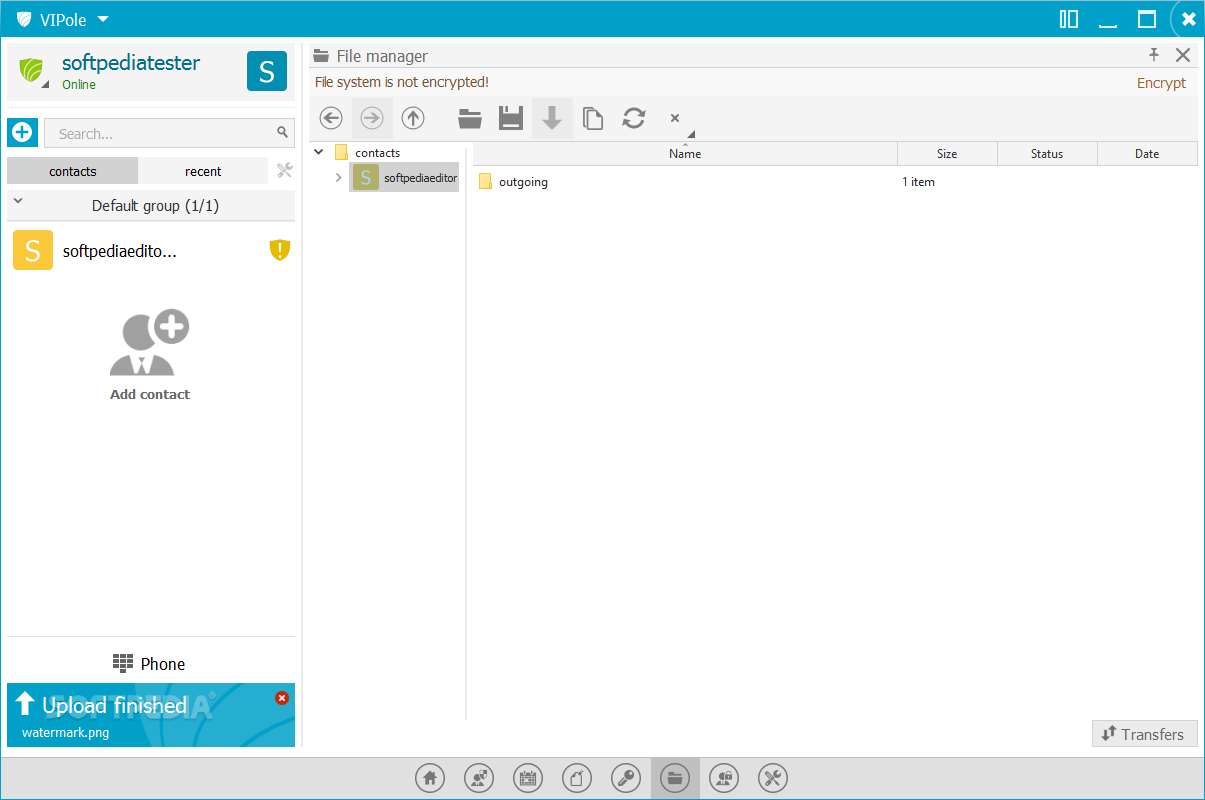This screenshot has height=800, width=1205.
Task: Click the Default group (1/1) header
Action: coord(151,205)
